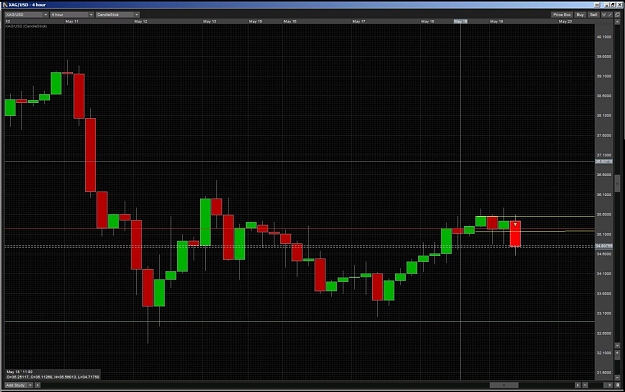The height and width of the screenshot is (392, 625).
Task: Click the May 17 date label
Action: [x=359, y=22]
